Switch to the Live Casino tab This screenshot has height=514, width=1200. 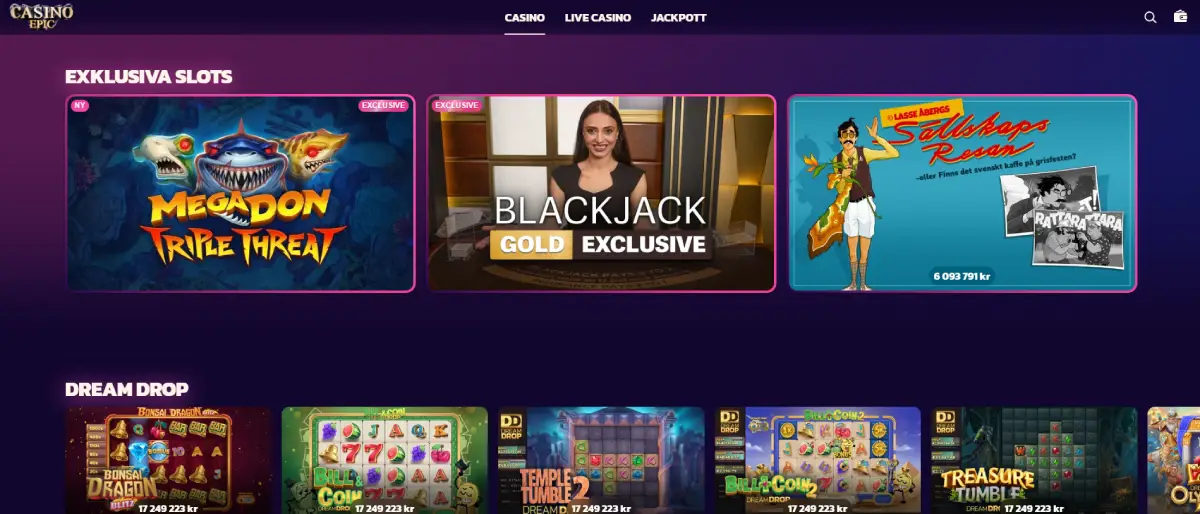tap(598, 18)
